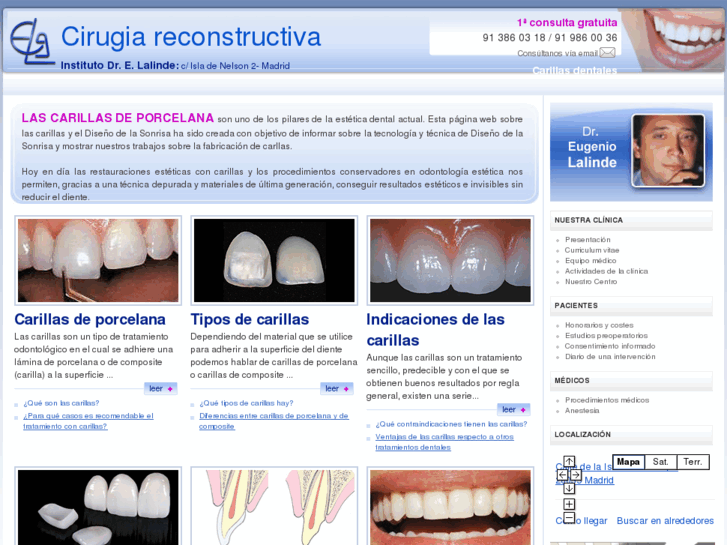Open the front teeth close-up thumbnail
Screen dimensions: 727x545
(450, 260)
